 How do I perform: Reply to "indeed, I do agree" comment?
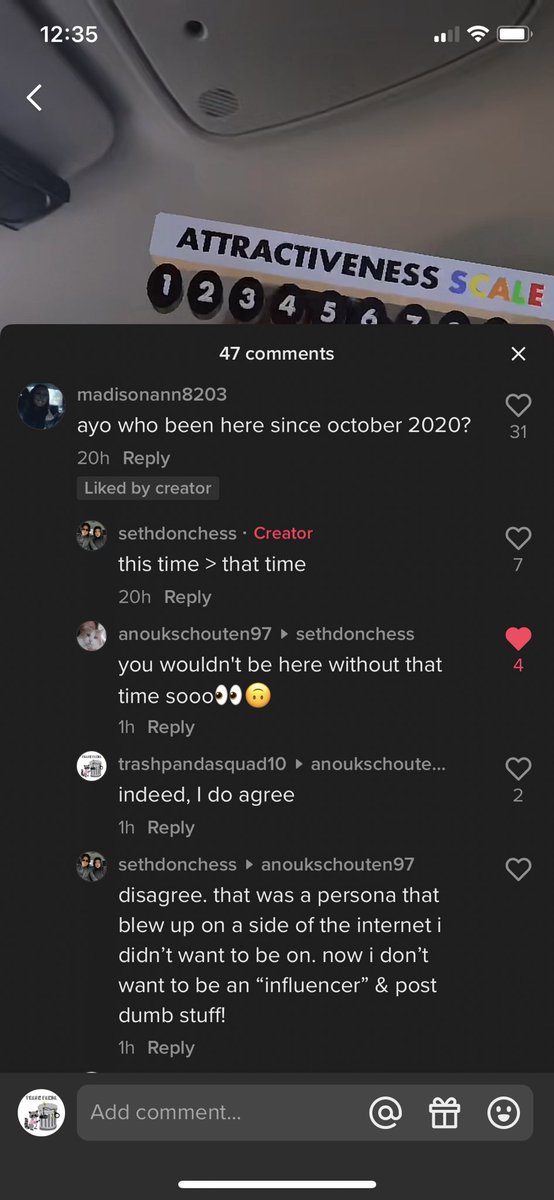point(170,828)
